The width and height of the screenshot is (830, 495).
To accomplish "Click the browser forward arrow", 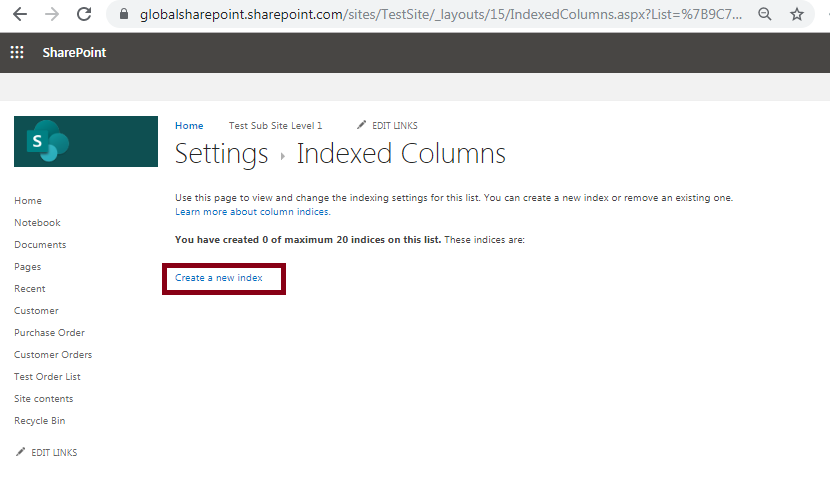I will tap(52, 14).
